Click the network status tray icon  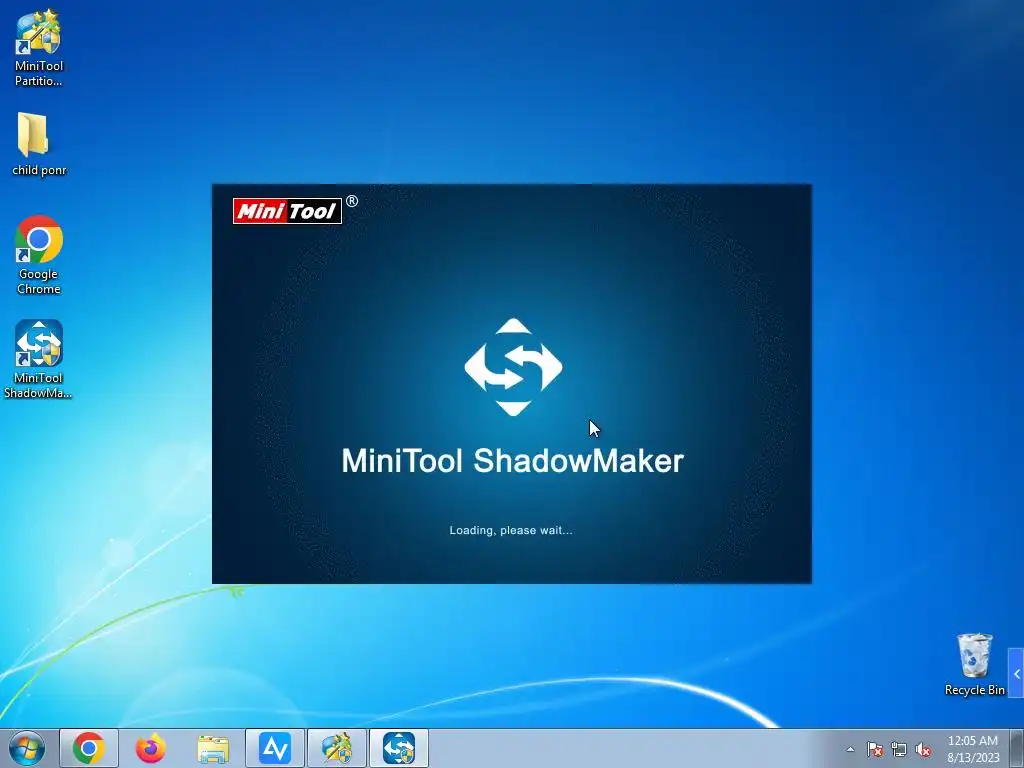coord(899,749)
